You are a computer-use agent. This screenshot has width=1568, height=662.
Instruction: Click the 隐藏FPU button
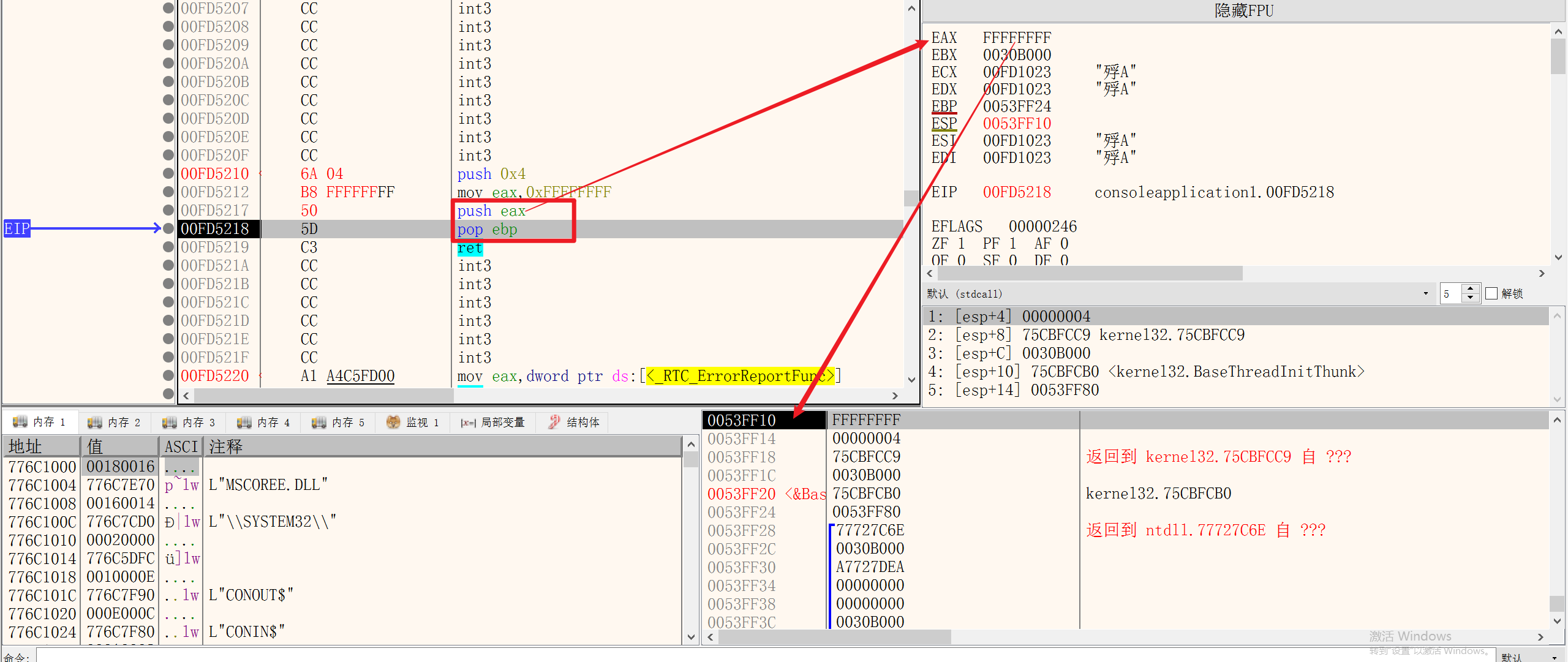pyautogui.click(x=1243, y=11)
